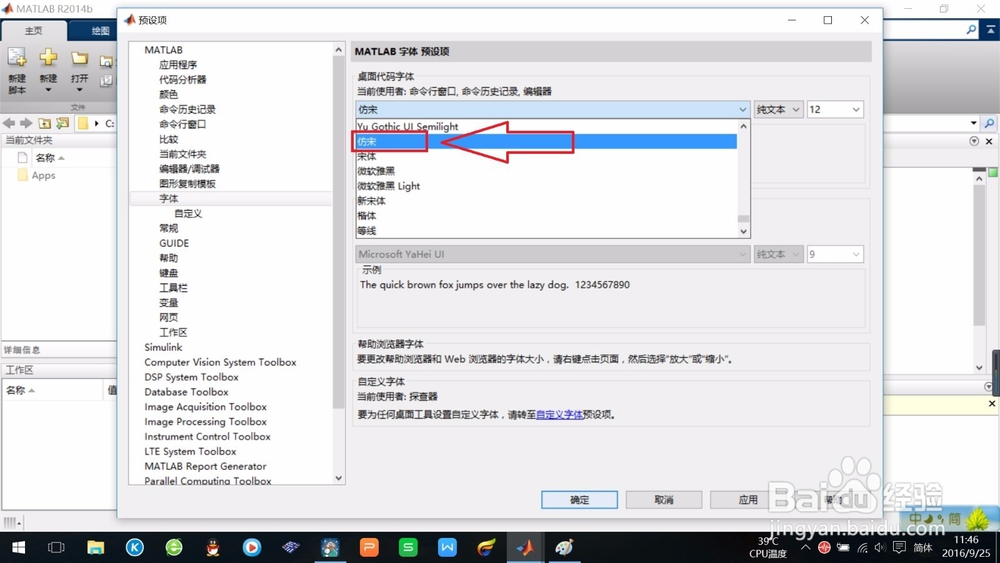This screenshot has width=1000, height=563.
Task: Click the New Script icon in MATLAB toolbar
Action: [17, 58]
